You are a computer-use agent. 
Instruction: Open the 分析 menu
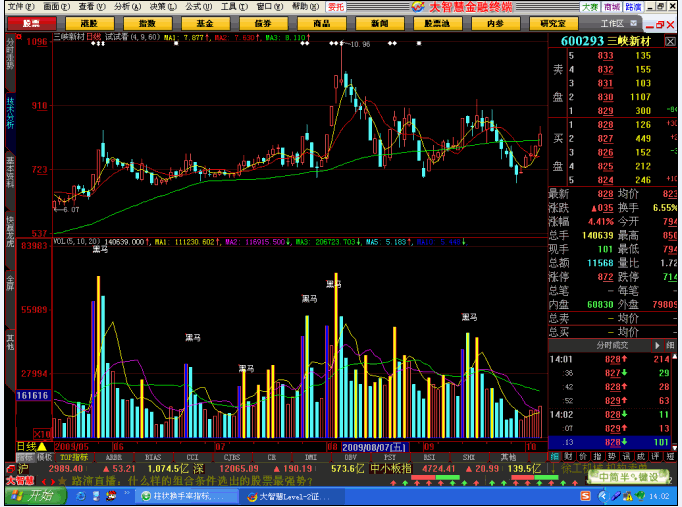[x=127, y=7]
